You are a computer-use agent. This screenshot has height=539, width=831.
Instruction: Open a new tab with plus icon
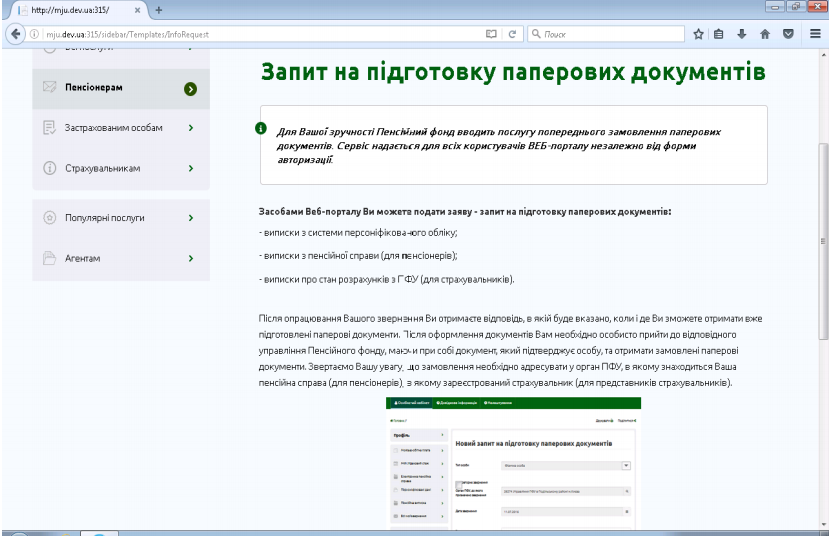click(158, 10)
